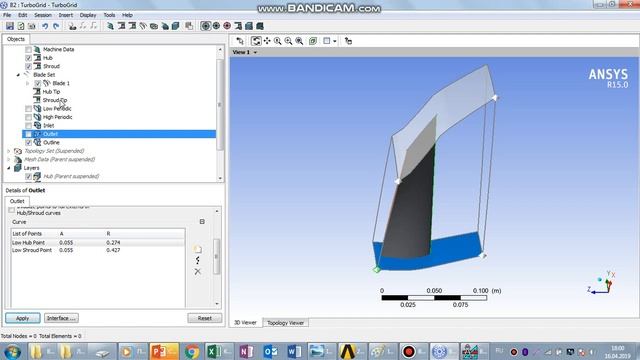Select the Outlet details tab
The image size is (640, 360).
(17, 201)
